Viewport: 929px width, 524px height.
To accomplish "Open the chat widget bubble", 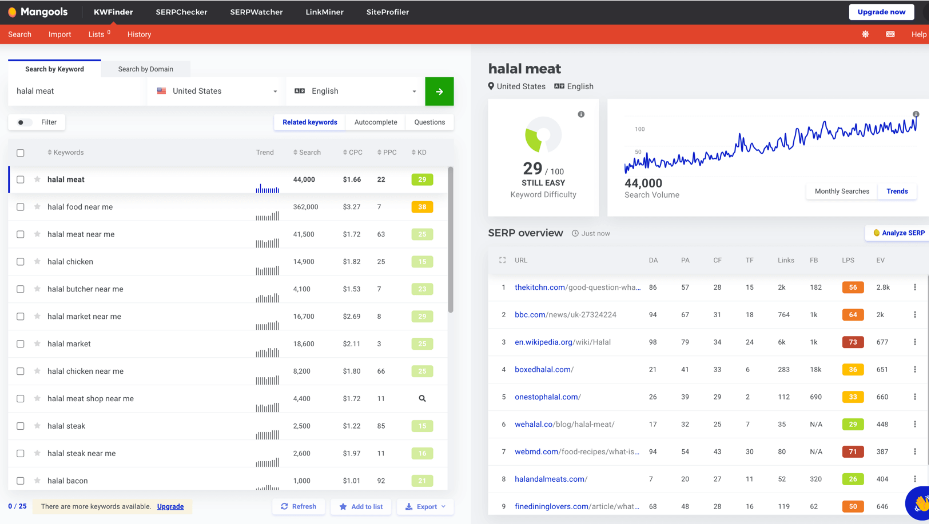I will (x=920, y=503).
